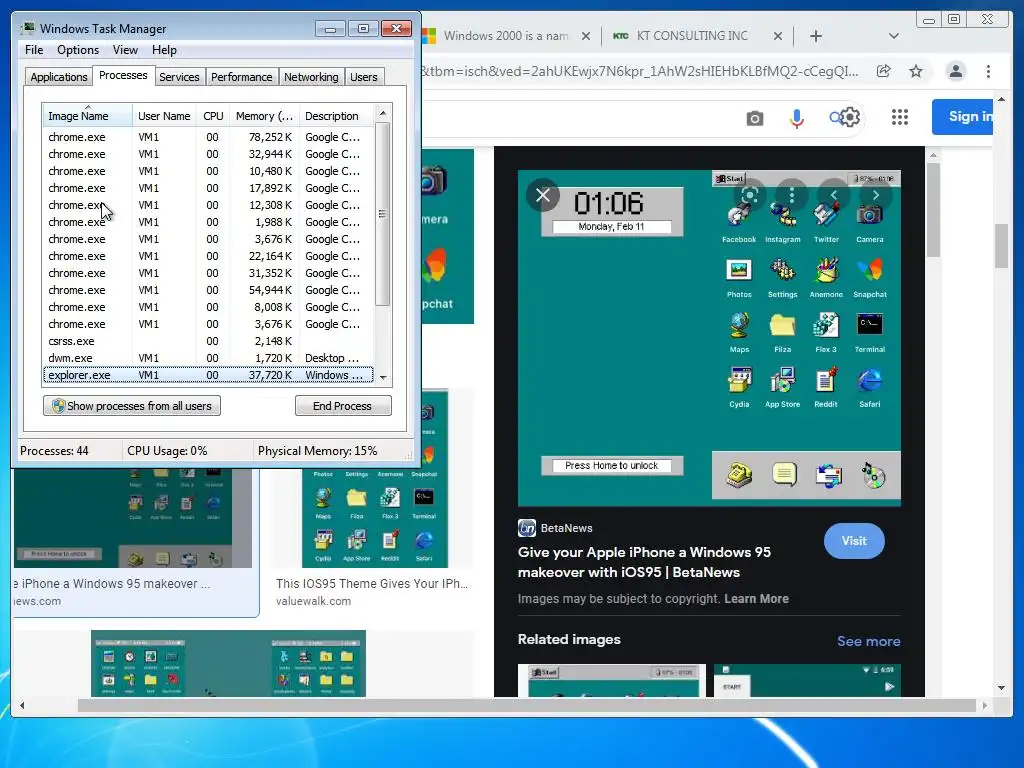Select the explorer.exe process row
Image resolution: width=1024 pixels, height=768 pixels.
[x=208, y=375]
